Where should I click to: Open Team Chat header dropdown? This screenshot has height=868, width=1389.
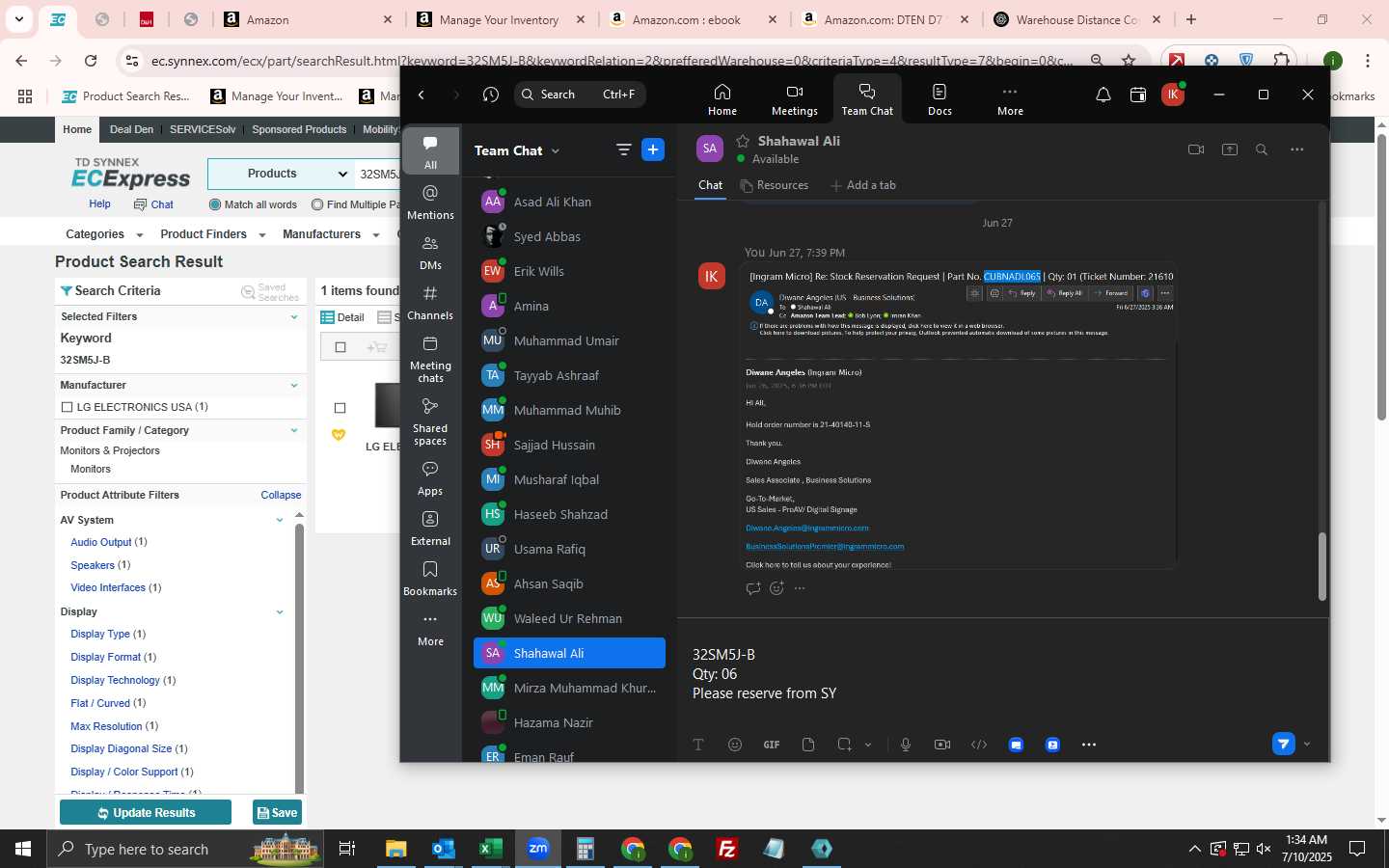click(x=555, y=151)
